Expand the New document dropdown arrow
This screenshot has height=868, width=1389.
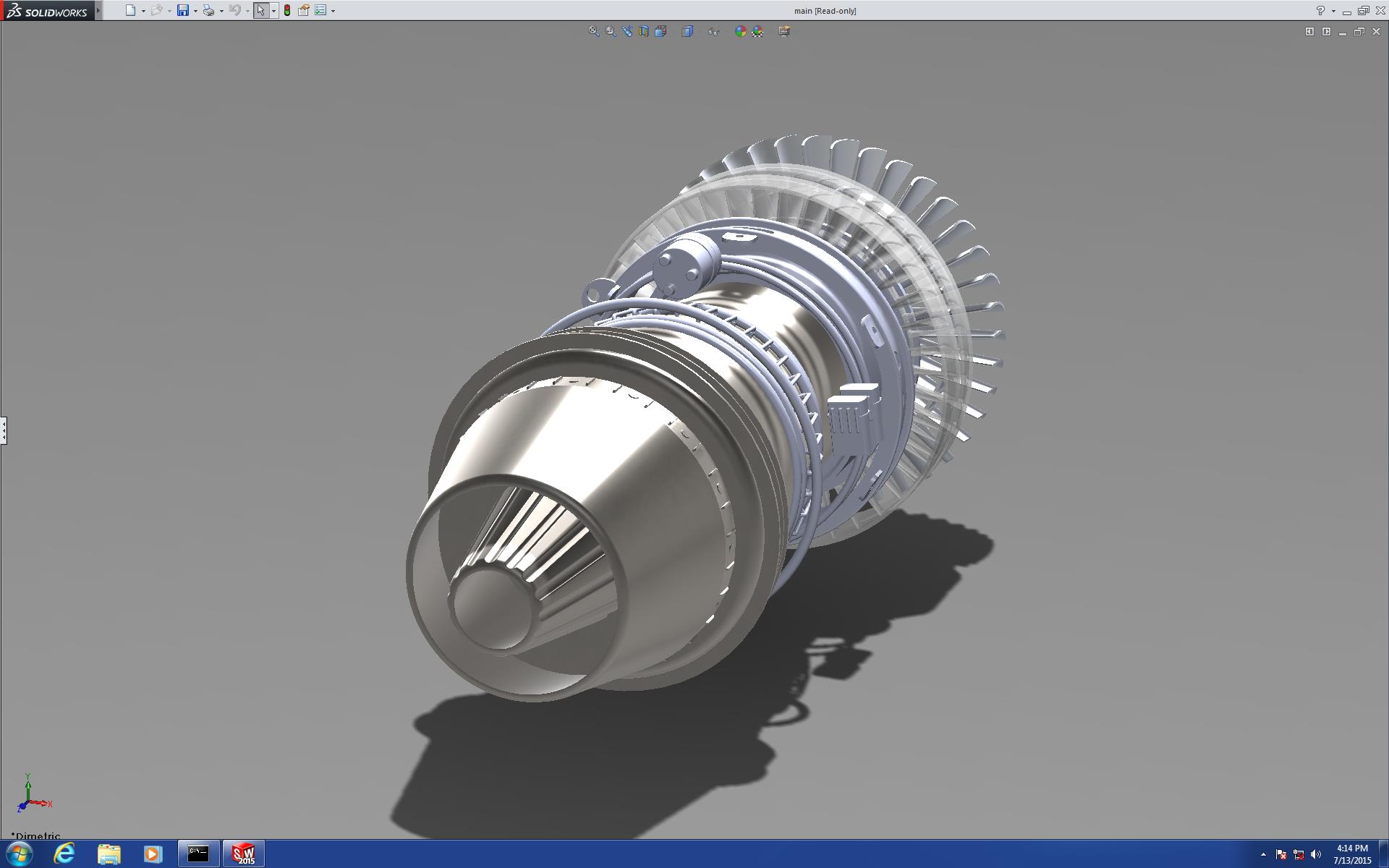pos(143,11)
